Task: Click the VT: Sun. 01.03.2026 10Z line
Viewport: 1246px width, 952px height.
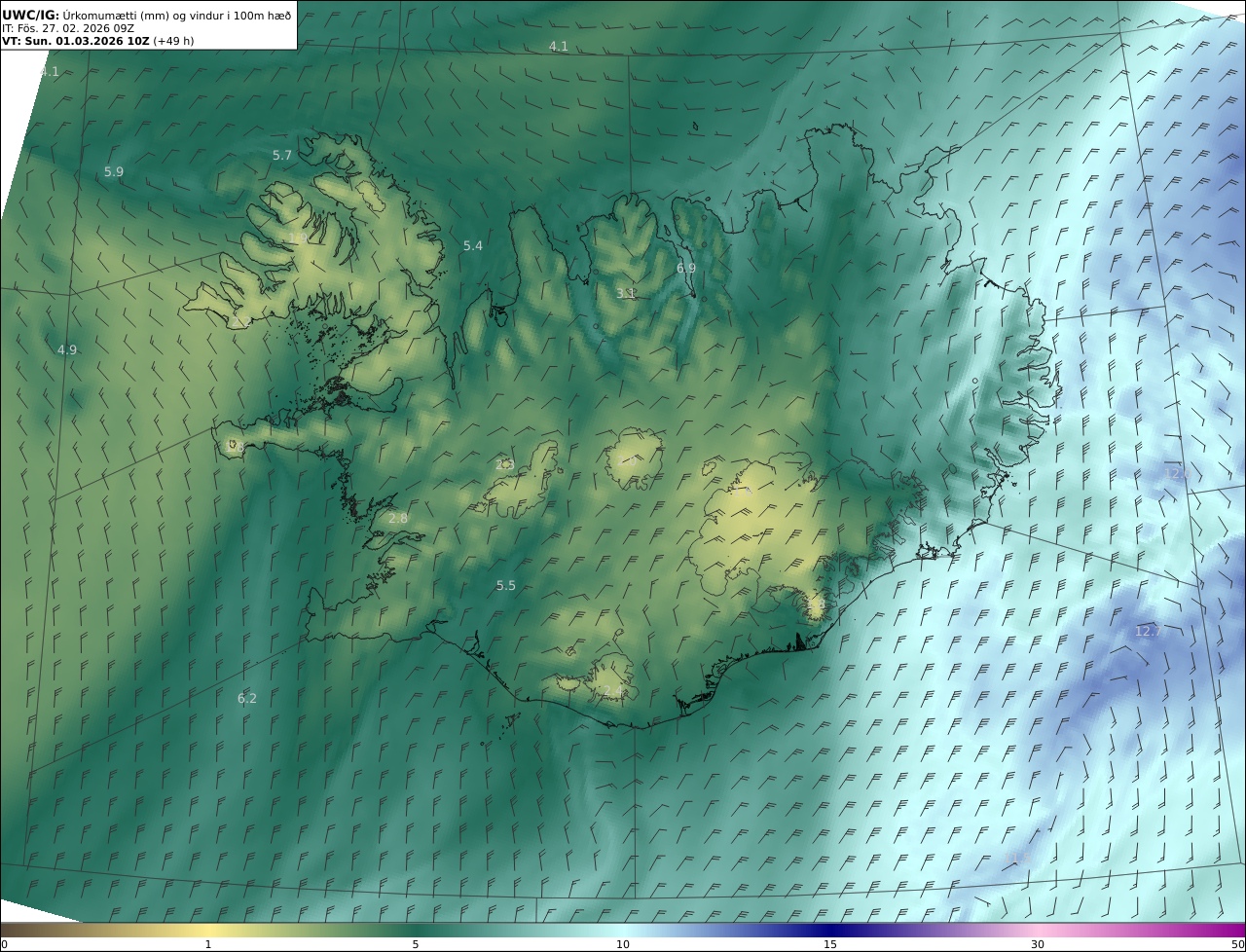Action: pos(98,41)
